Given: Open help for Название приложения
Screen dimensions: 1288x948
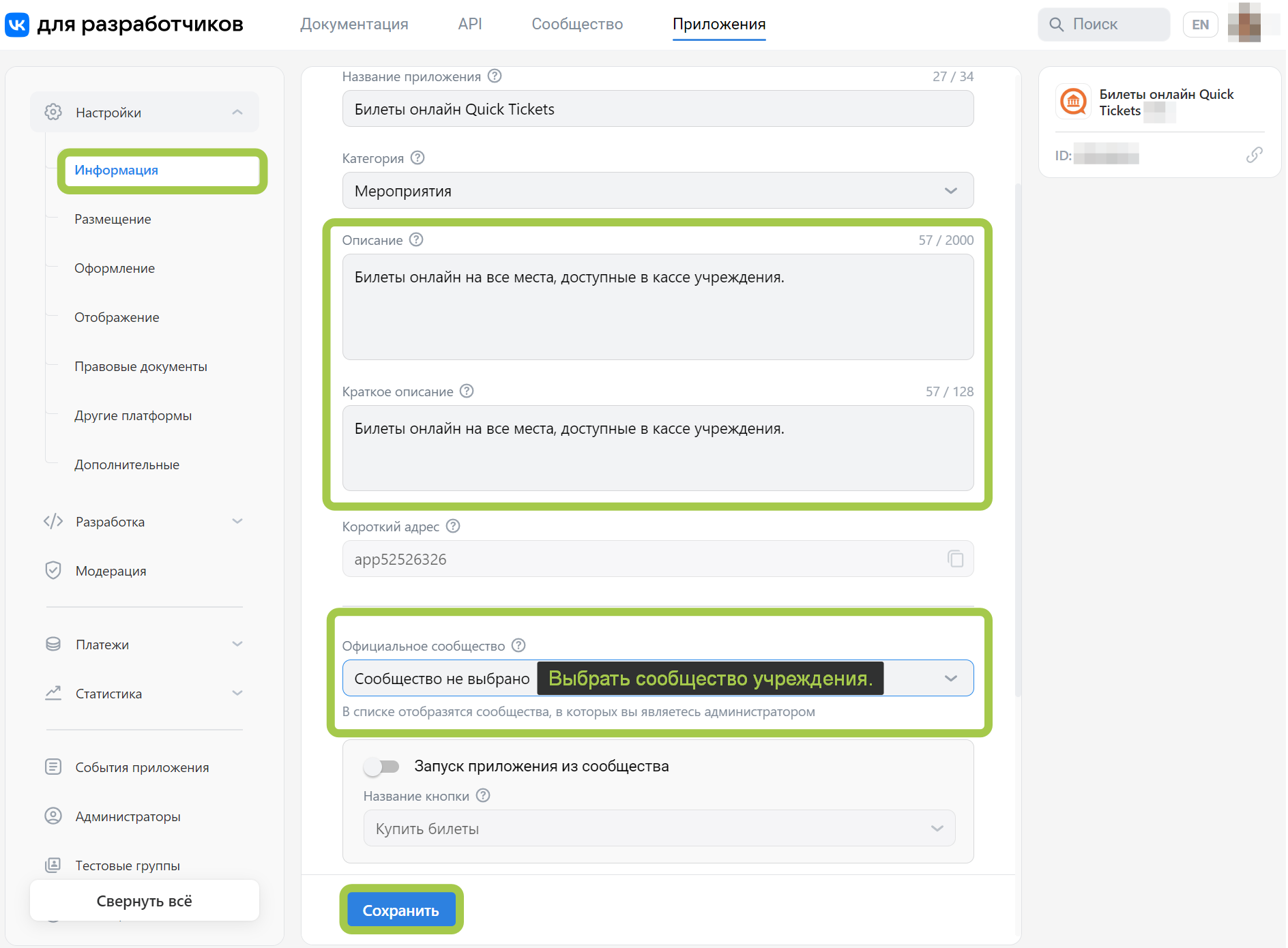Looking at the screenshot, I should click(495, 76).
